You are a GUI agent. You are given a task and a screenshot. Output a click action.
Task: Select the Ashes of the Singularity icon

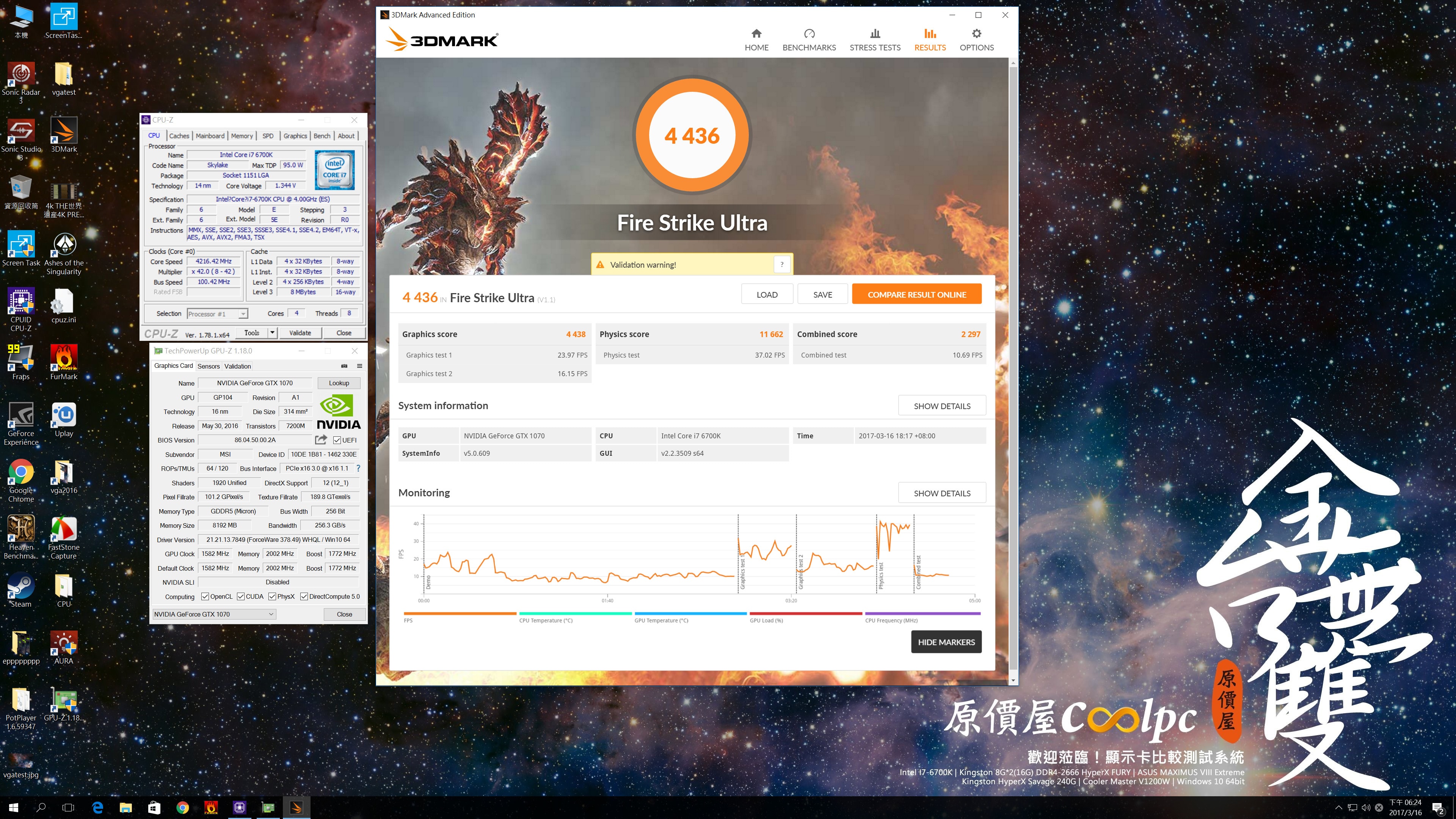click(64, 253)
